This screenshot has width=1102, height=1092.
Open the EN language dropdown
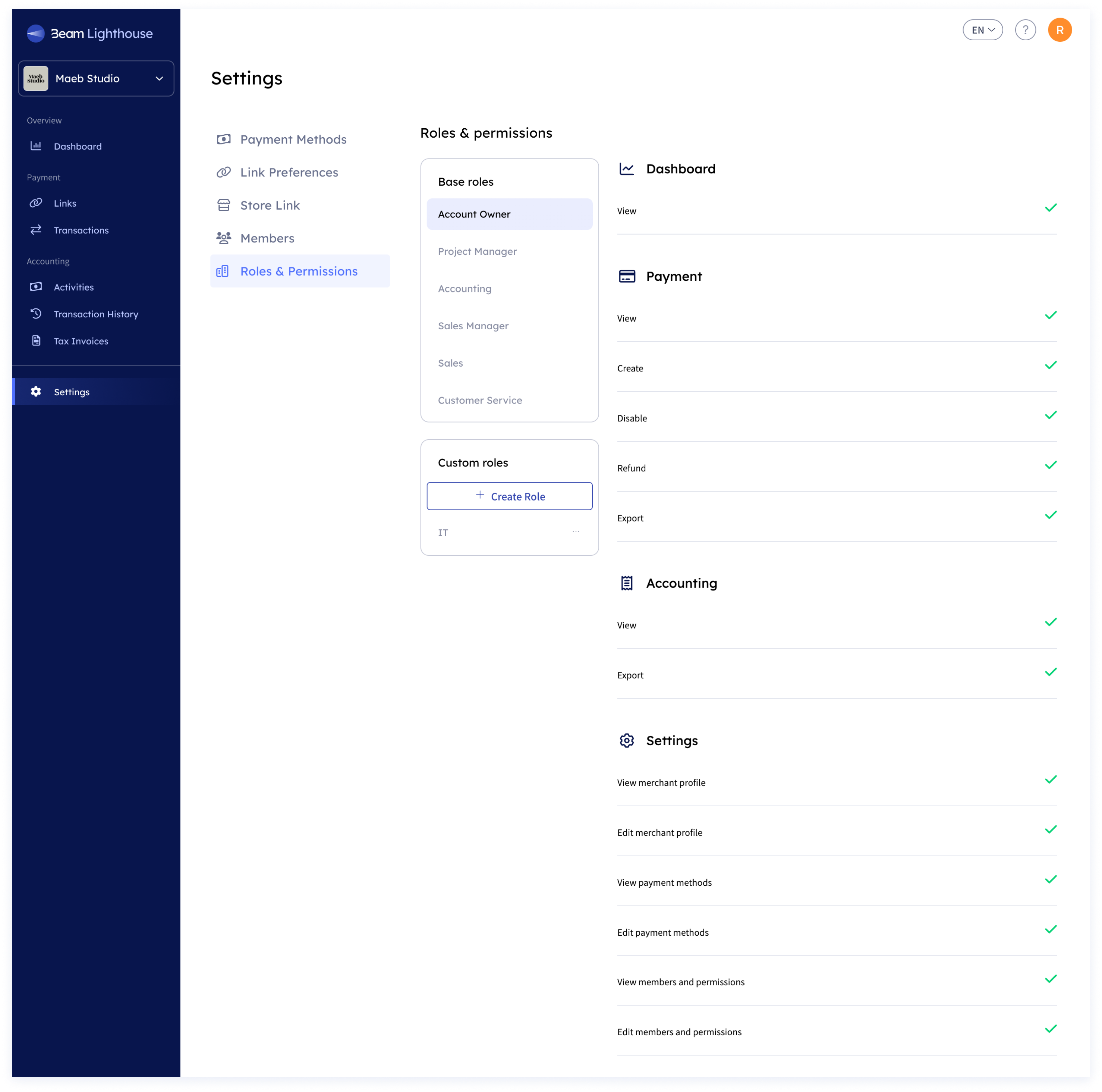[x=982, y=30]
